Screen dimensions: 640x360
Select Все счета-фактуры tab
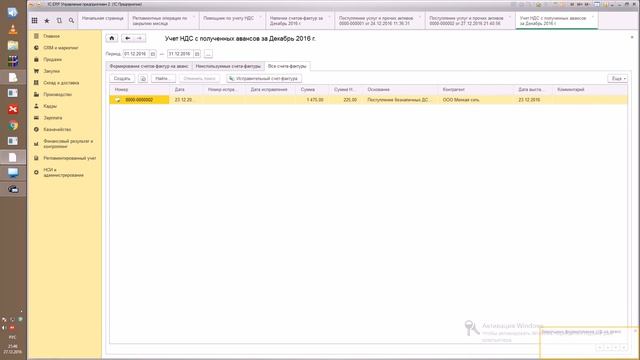[287, 66]
